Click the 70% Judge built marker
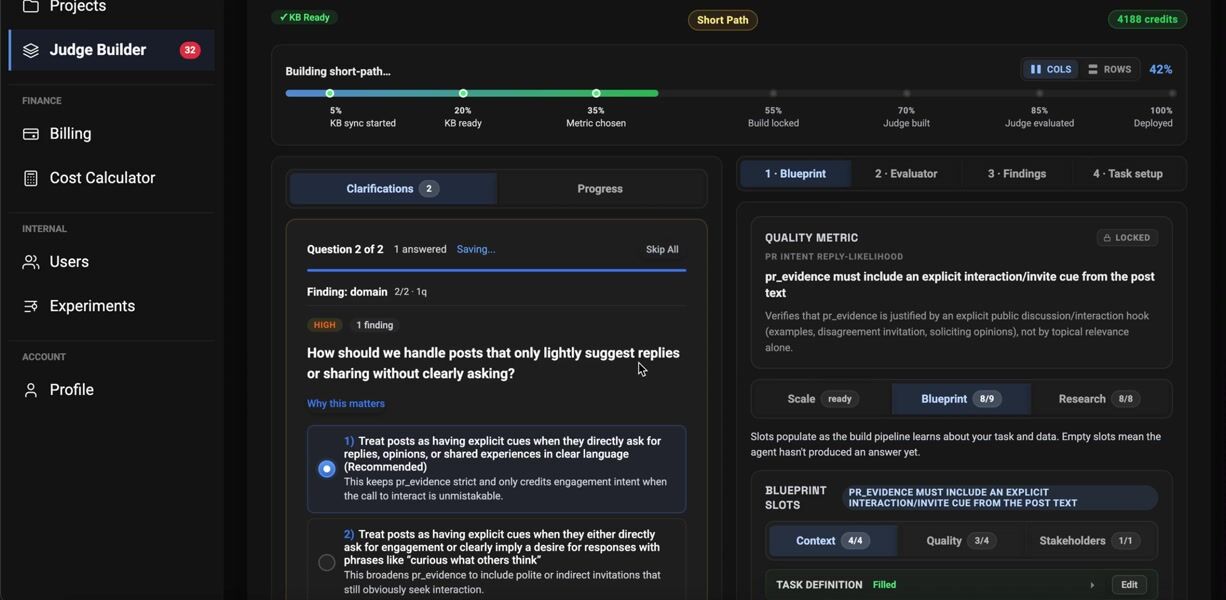The width and height of the screenshot is (1226, 600). (x=906, y=94)
